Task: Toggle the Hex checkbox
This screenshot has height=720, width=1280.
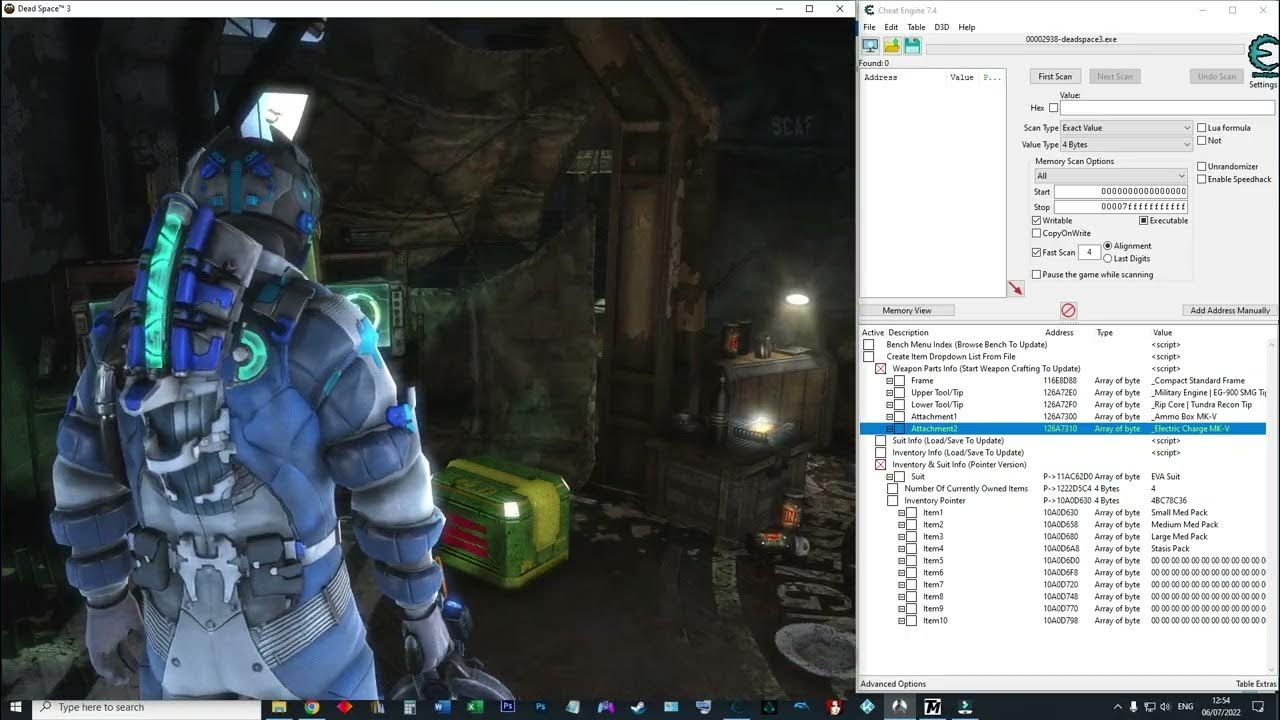Action: (x=1053, y=108)
